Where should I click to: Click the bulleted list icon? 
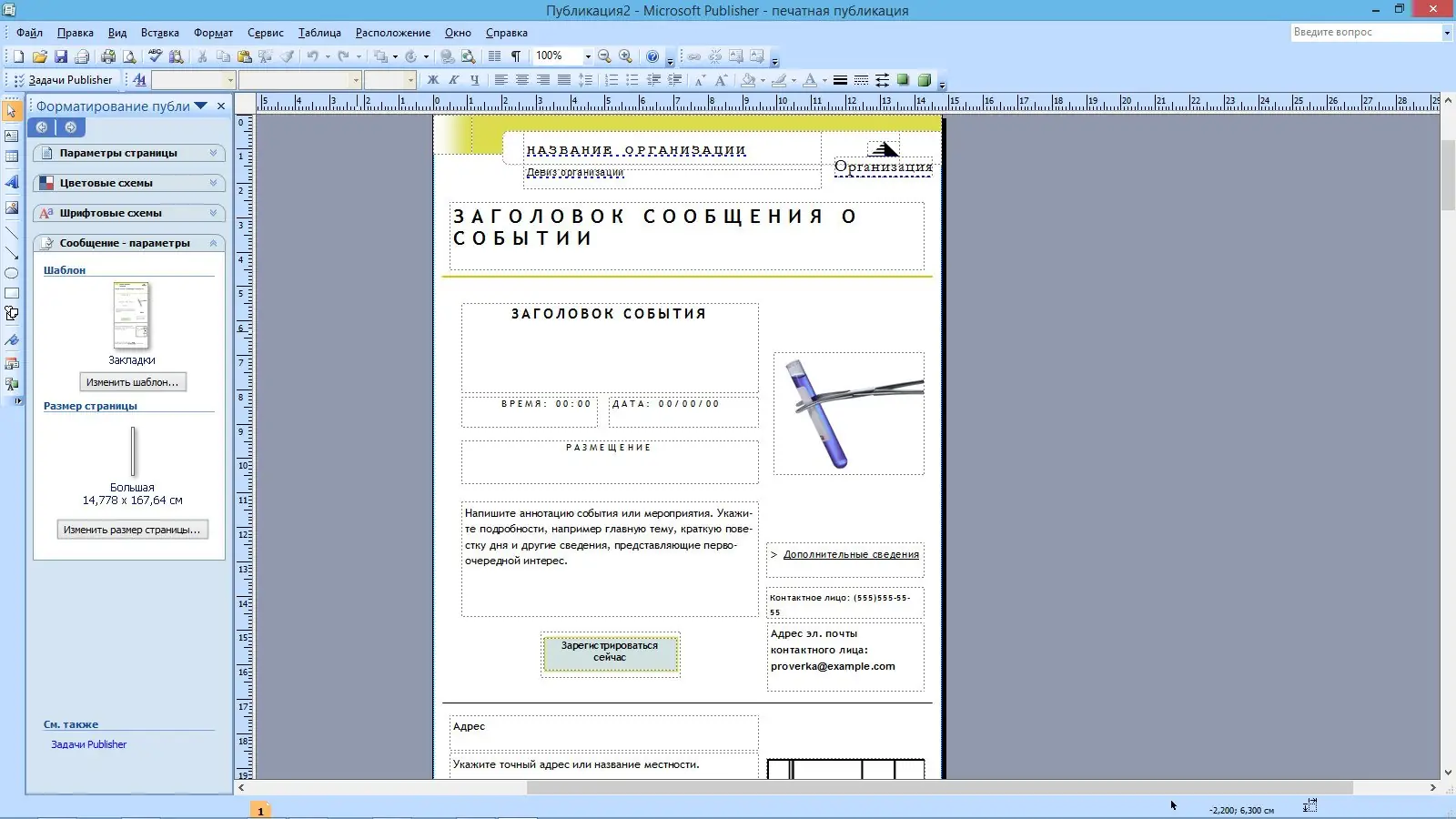point(632,80)
